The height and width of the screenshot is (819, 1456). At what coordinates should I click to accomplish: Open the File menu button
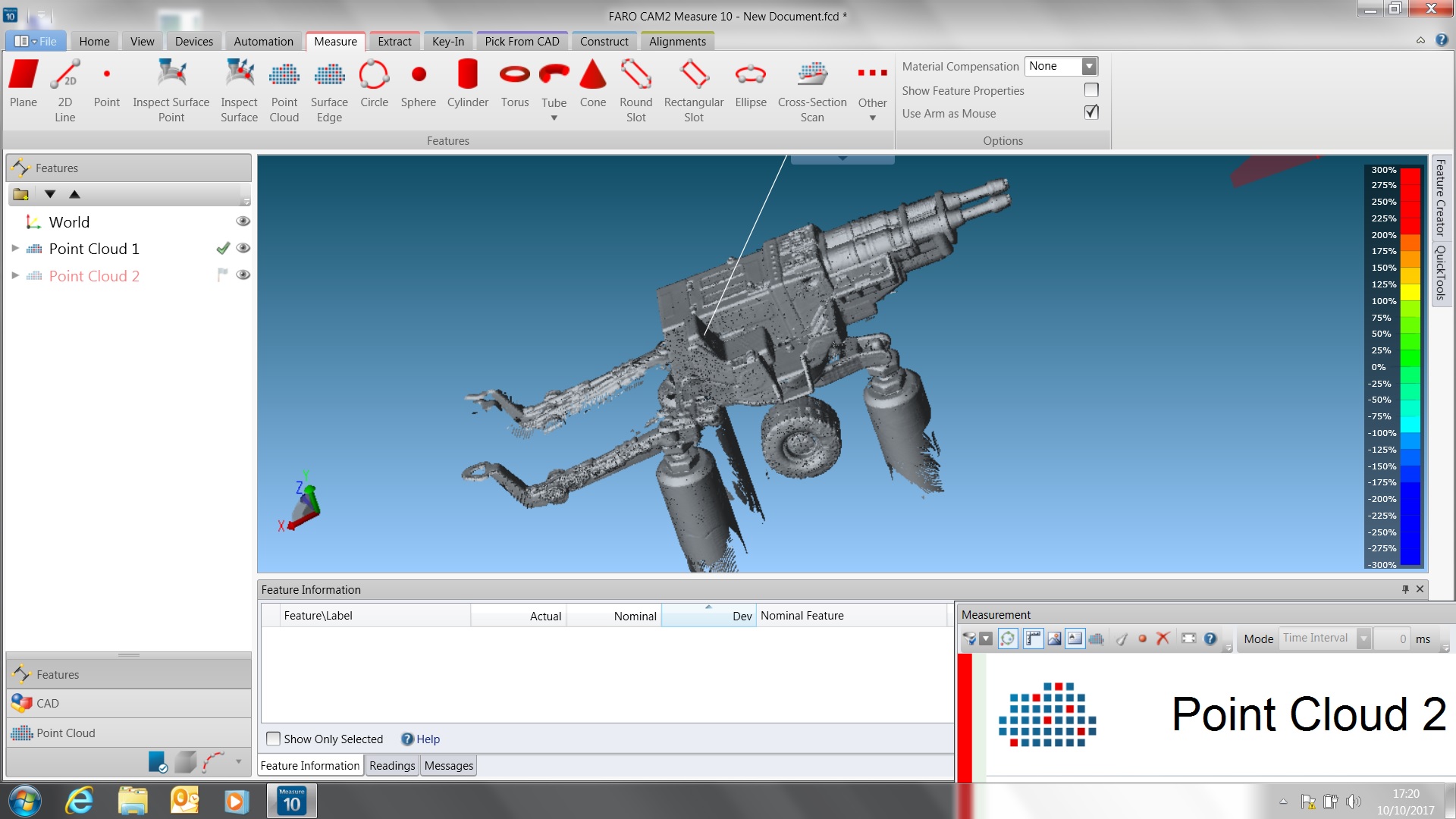pyautogui.click(x=36, y=42)
